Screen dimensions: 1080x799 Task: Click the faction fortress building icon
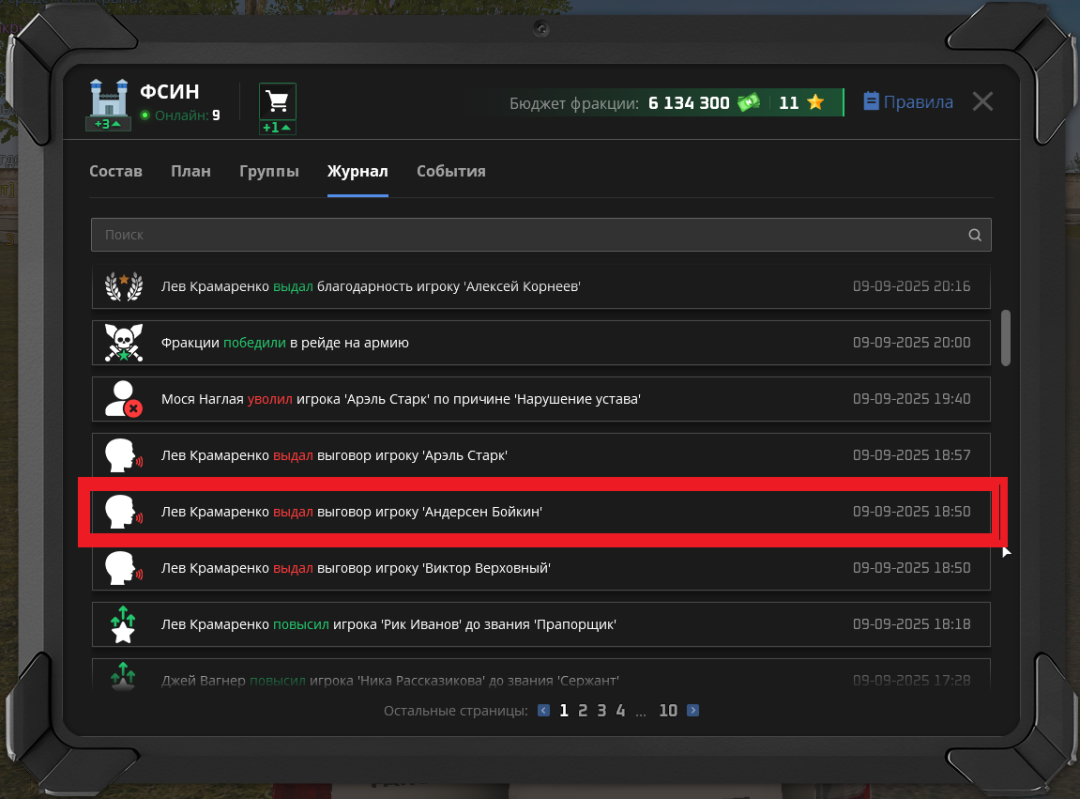[x=109, y=98]
